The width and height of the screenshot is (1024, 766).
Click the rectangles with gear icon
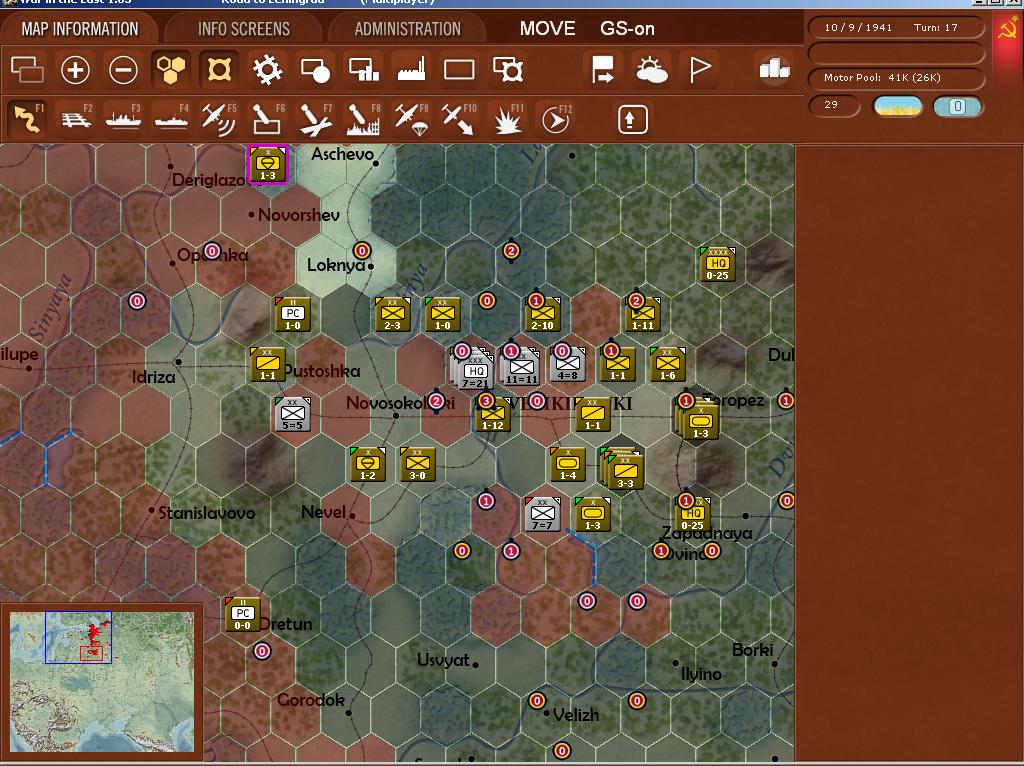click(507, 69)
